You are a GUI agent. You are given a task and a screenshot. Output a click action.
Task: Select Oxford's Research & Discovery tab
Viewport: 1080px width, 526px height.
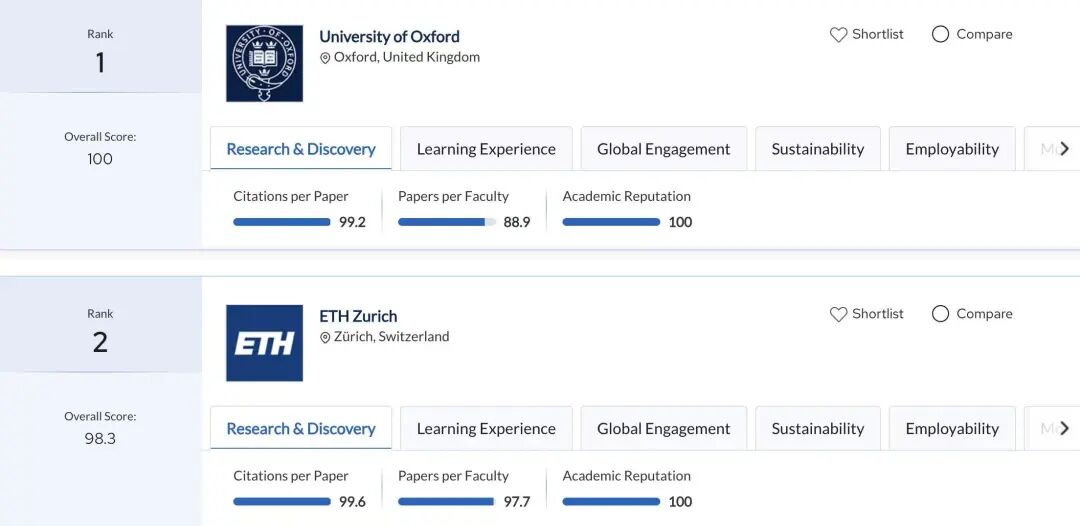click(301, 149)
